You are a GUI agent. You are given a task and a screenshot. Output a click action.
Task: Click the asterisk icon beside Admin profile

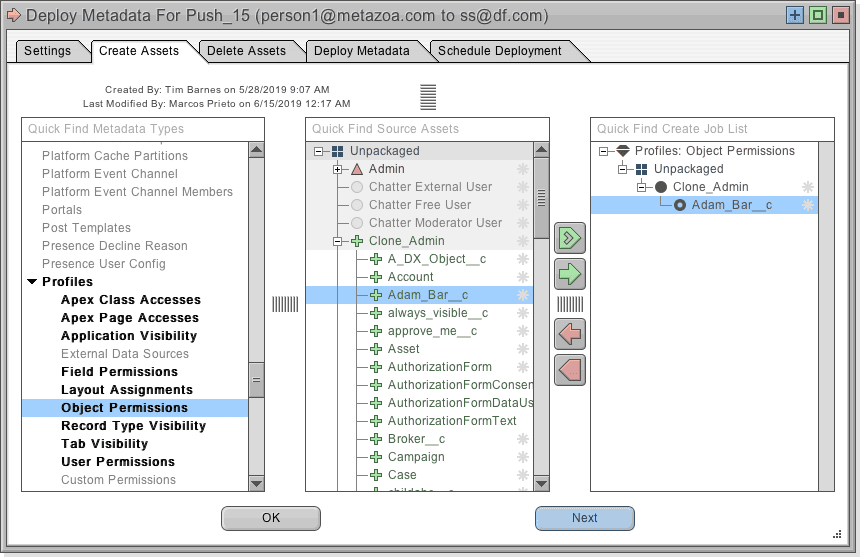[x=523, y=169]
